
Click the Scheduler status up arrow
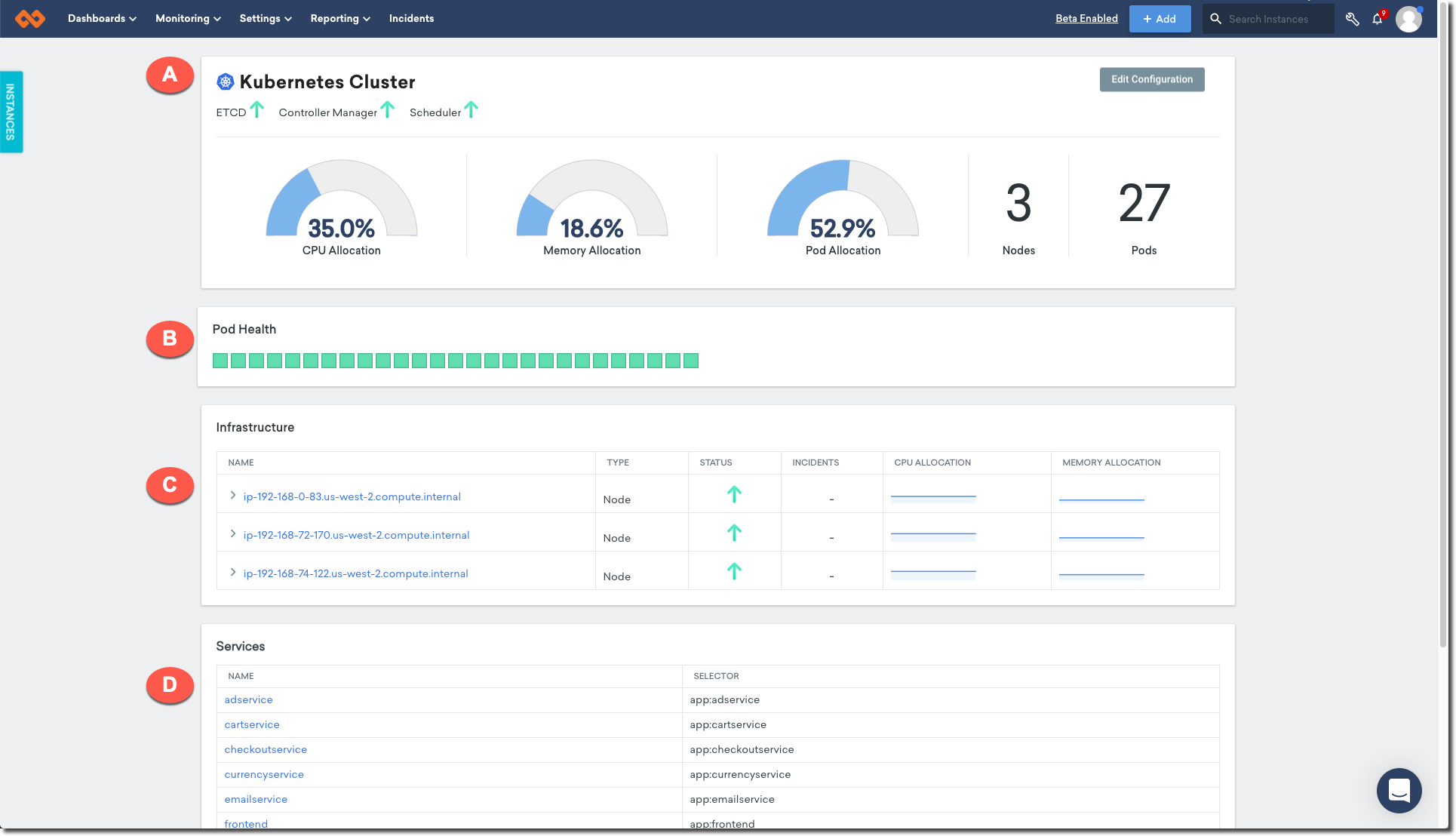(x=472, y=110)
